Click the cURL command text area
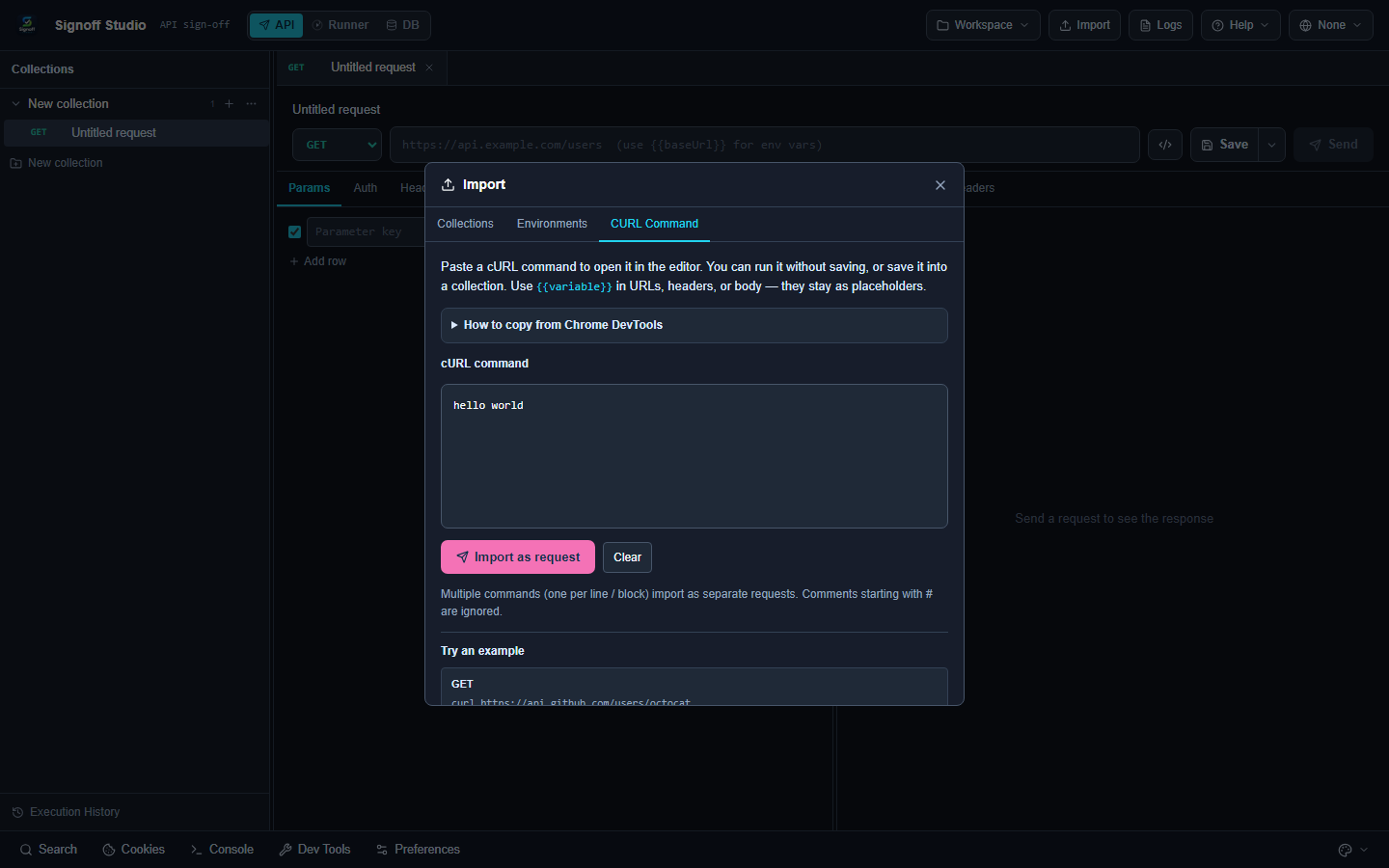This screenshot has height=868, width=1389. (694, 456)
